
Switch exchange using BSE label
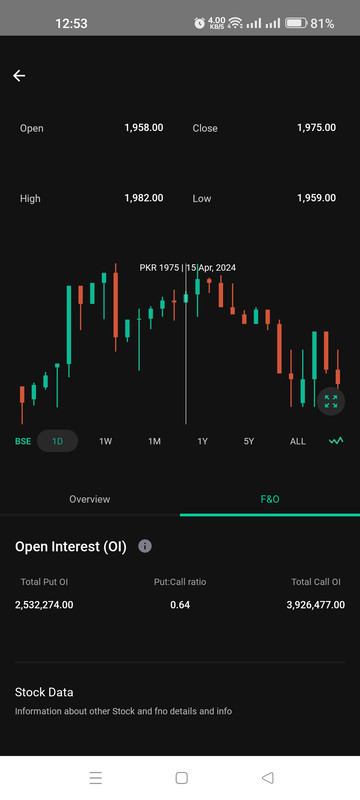[23, 441]
